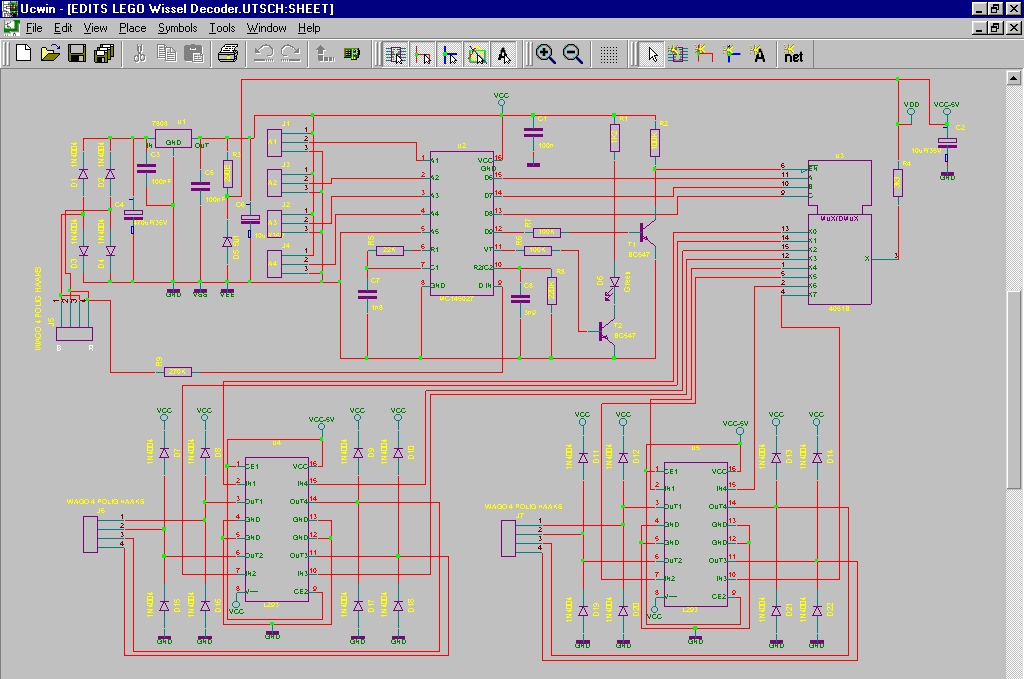Paste from clipboard icon
Viewport: 1024px width, 679px height.
(x=193, y=54)
